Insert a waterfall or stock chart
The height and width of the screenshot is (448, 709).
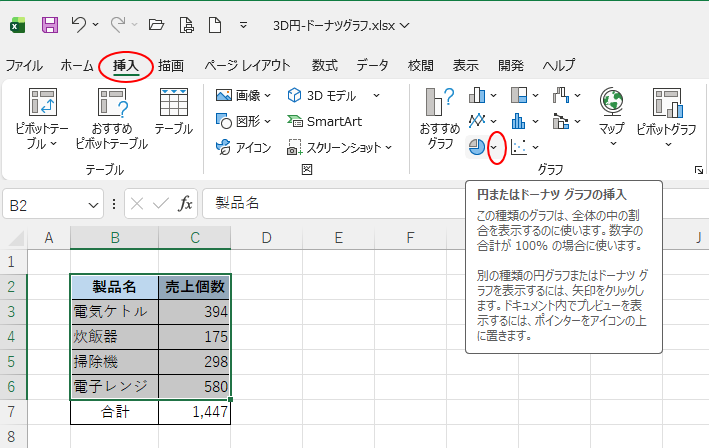tap(561, 95)
